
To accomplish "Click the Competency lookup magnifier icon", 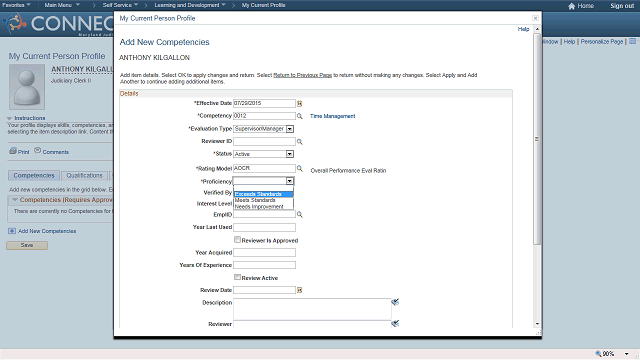I will 300,116.
